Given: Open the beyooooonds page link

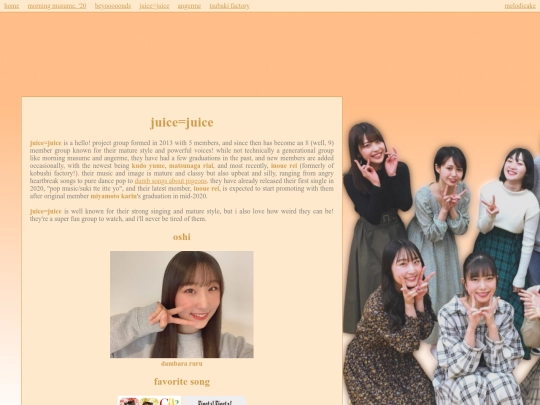Looking at the screenshot, I should pos(113,6).
